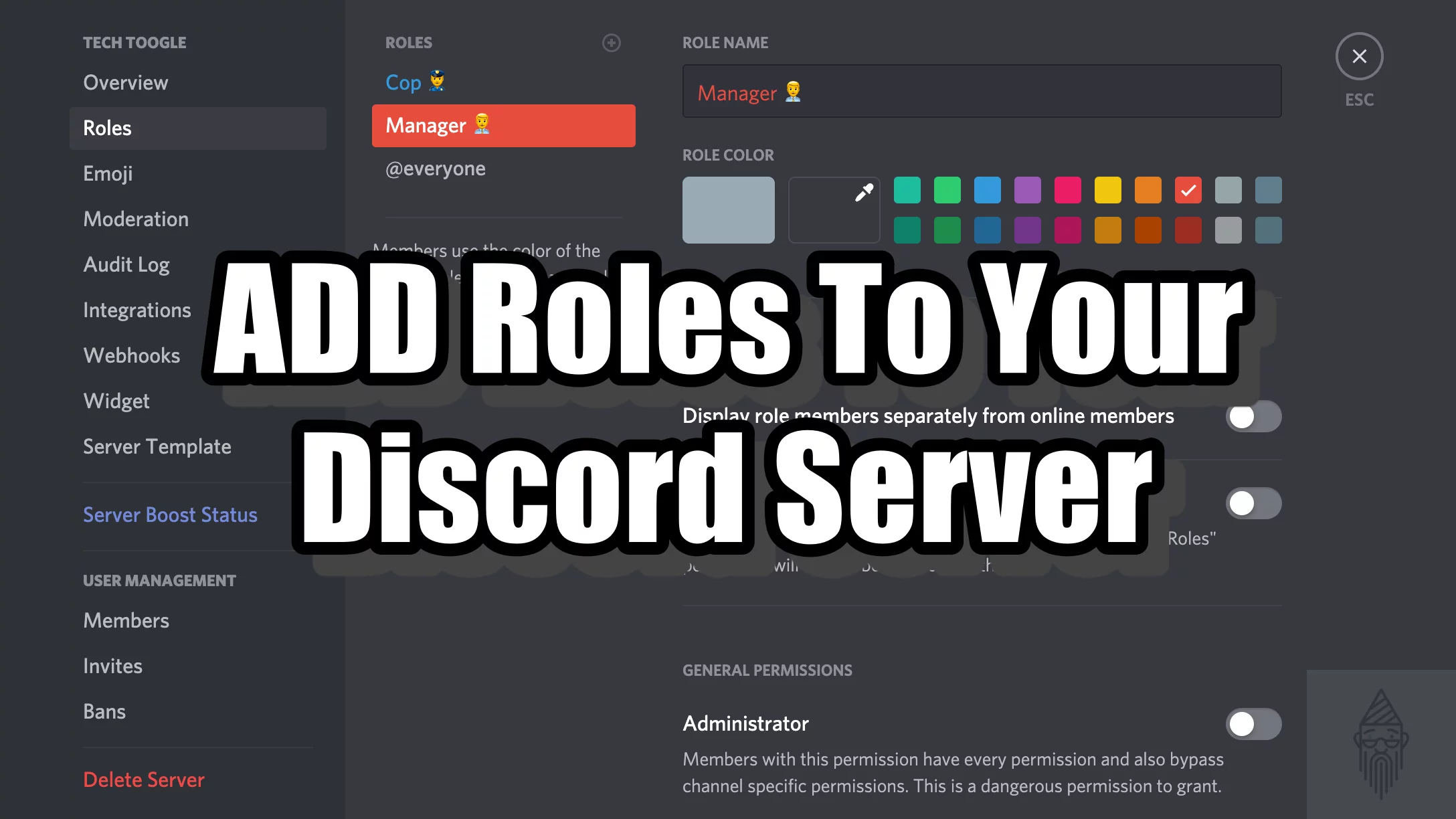Select the orange color preset swatch

tap(1147, 190)
